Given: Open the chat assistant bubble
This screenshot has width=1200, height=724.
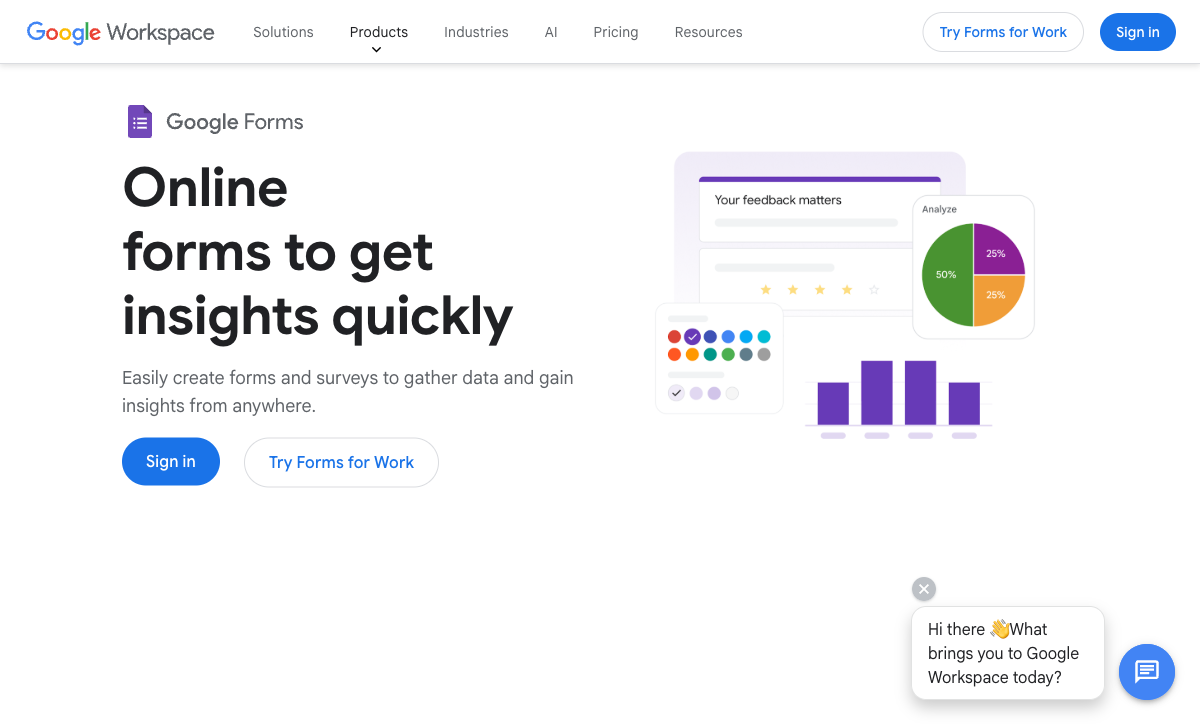Looking at the screenshot, I should [x=1146, y=672].
